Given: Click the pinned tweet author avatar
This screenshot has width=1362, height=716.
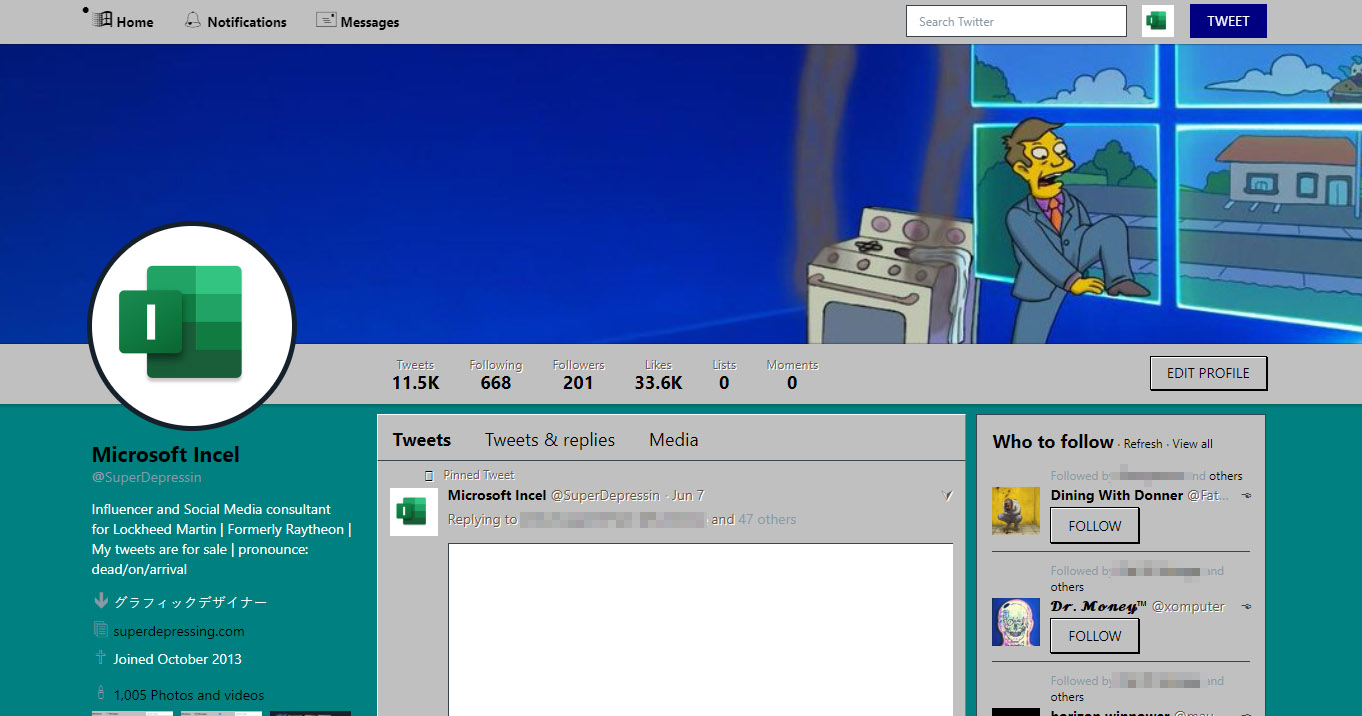Looking at the screenshot, I should click(x=413, y=512).
